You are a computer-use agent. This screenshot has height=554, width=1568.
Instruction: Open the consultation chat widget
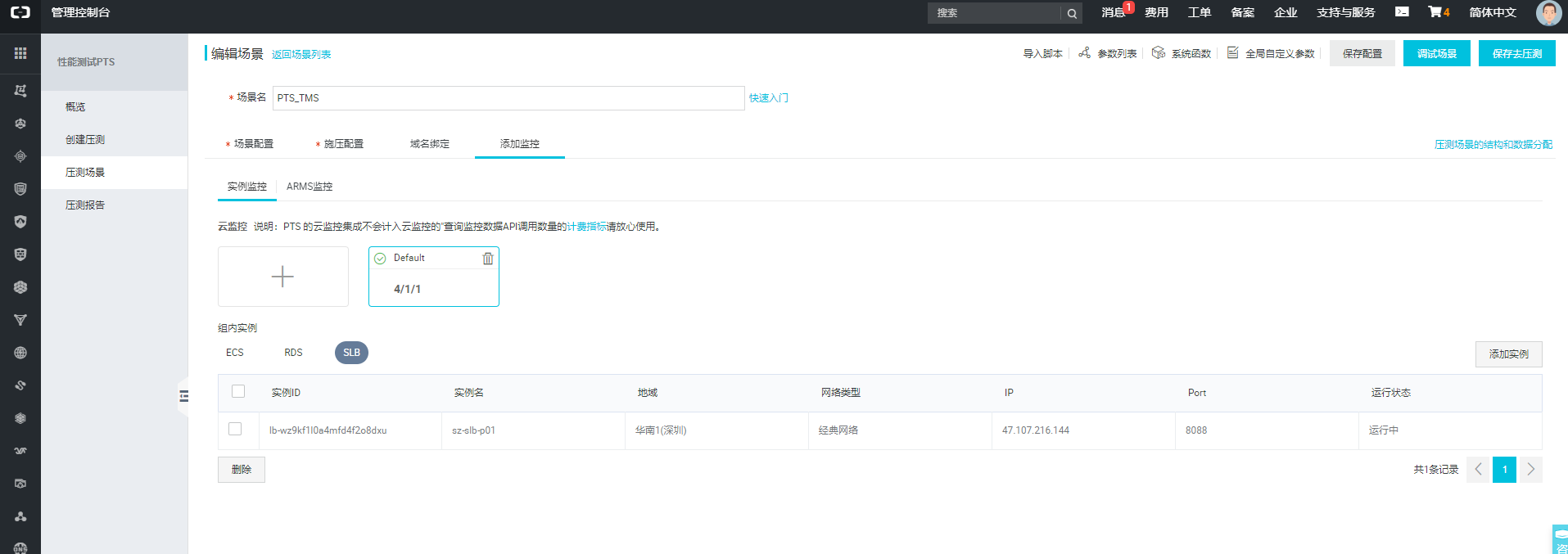pyautogui.click(x=1560, y=539)
